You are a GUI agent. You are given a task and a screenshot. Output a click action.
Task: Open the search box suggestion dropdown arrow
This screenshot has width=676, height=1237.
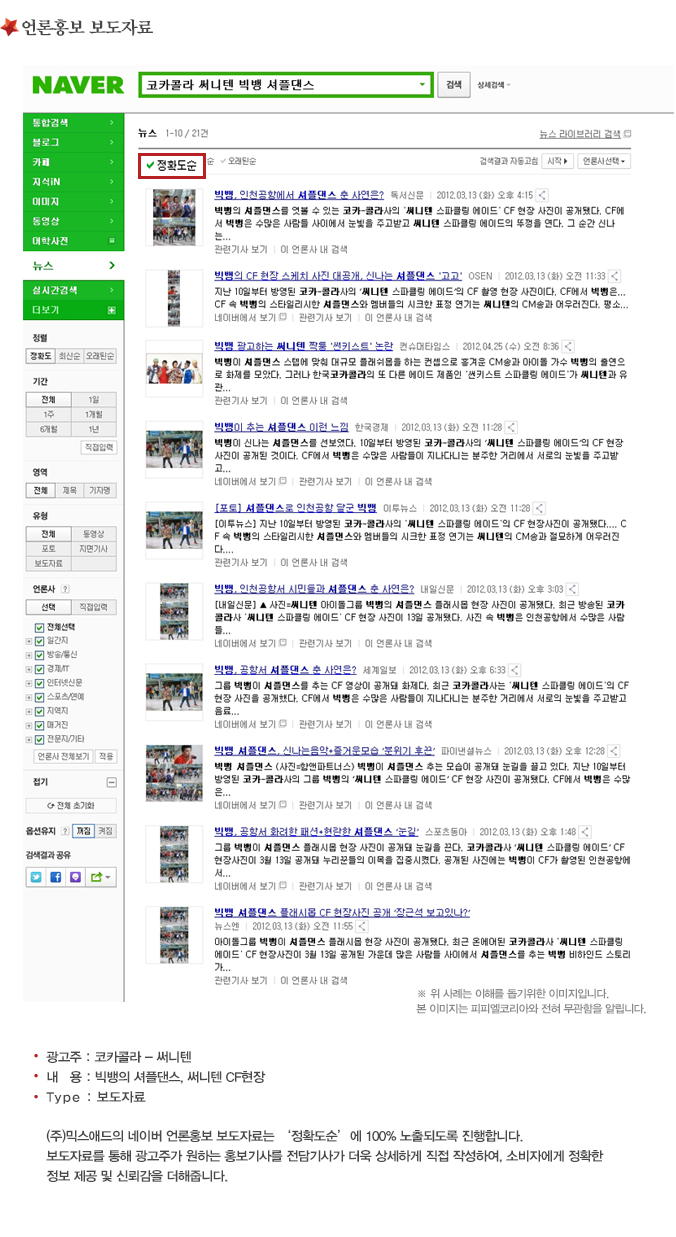[x=424, y=86]
